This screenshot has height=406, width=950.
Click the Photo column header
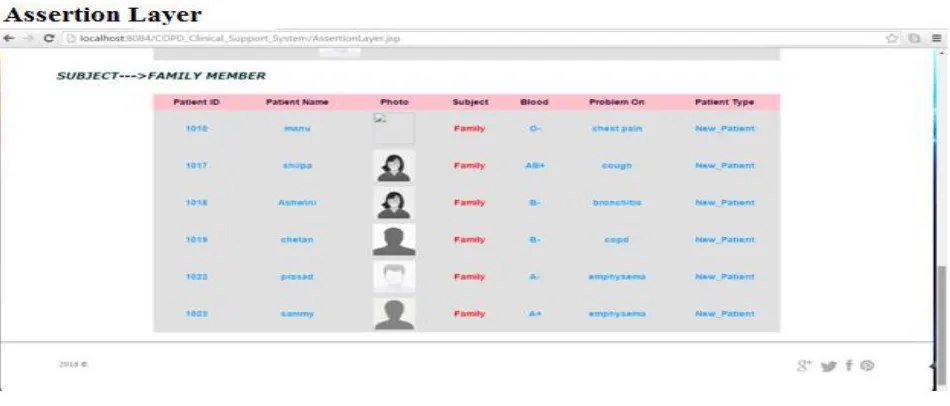394,102
